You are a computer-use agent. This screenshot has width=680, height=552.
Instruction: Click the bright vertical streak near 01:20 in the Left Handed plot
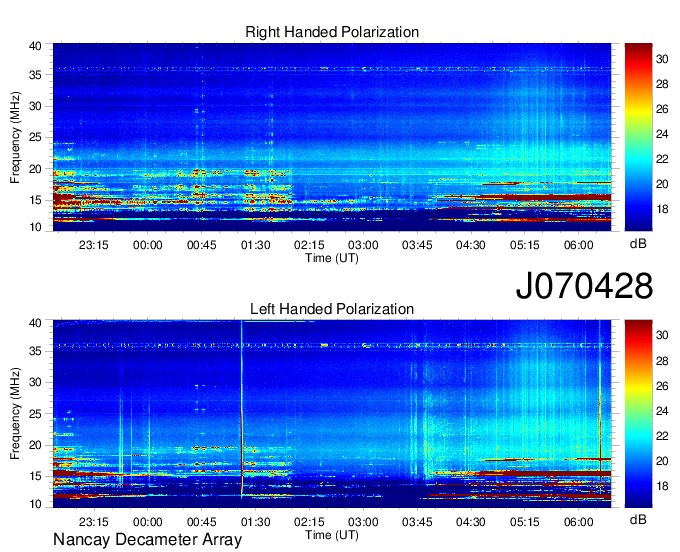click(x=242, y=410)
